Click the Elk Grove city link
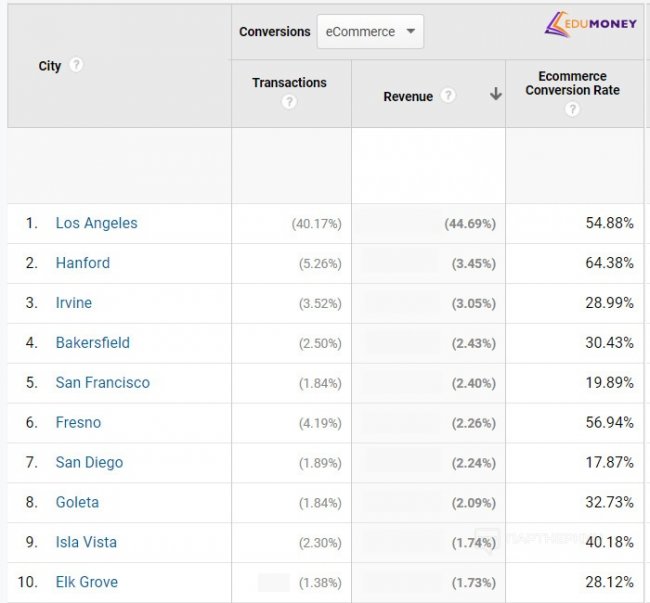Viewport: 650px width, 603px height. 86,582
